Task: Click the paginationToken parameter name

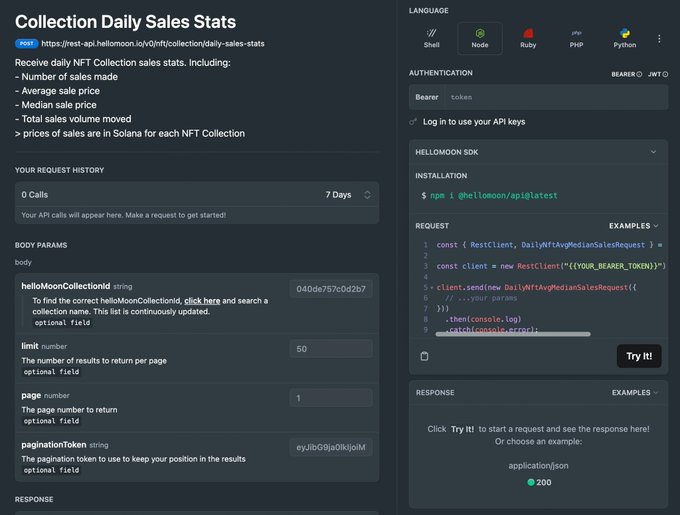Action: [x=54, y=444]
